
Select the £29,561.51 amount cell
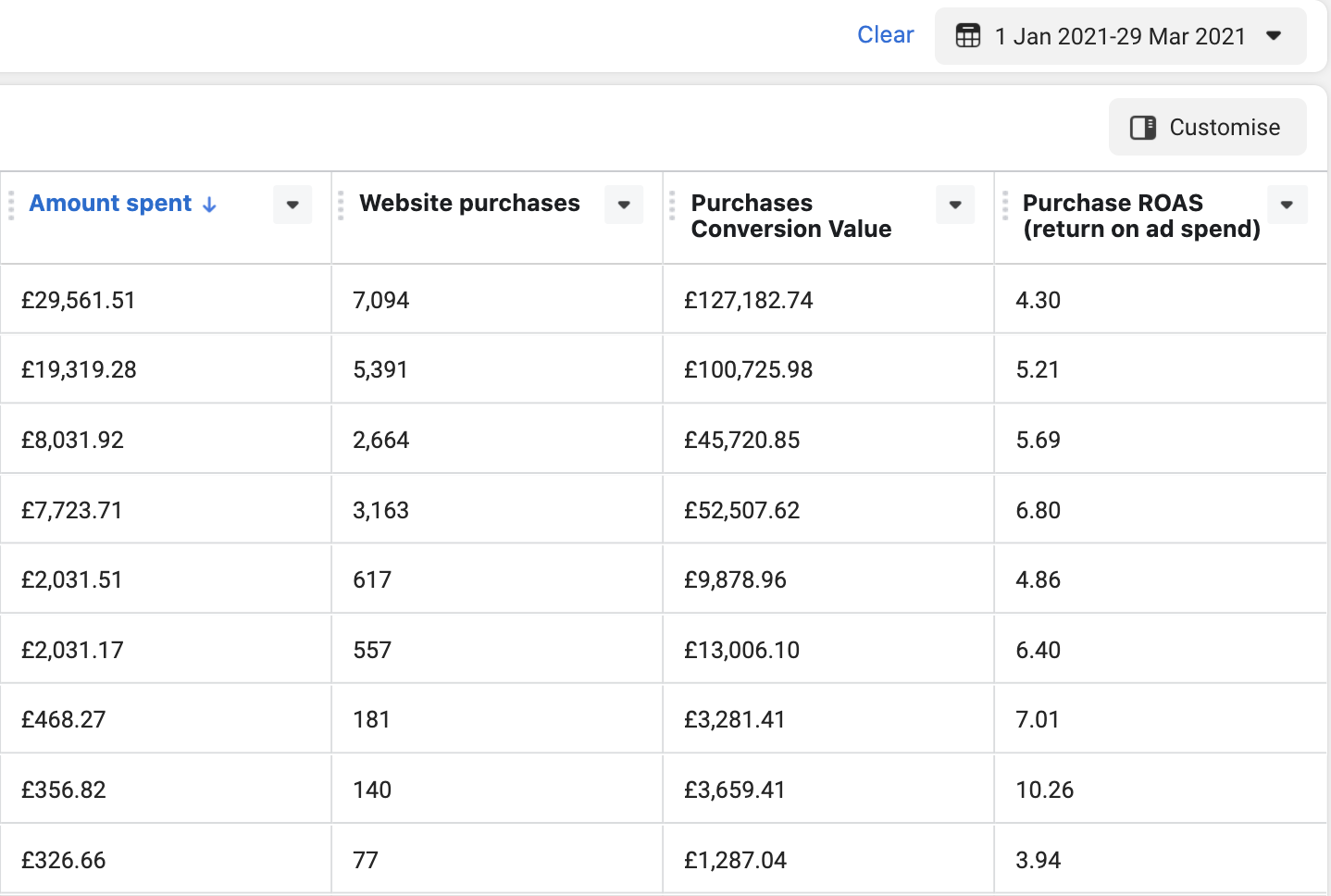pos(166,300)
